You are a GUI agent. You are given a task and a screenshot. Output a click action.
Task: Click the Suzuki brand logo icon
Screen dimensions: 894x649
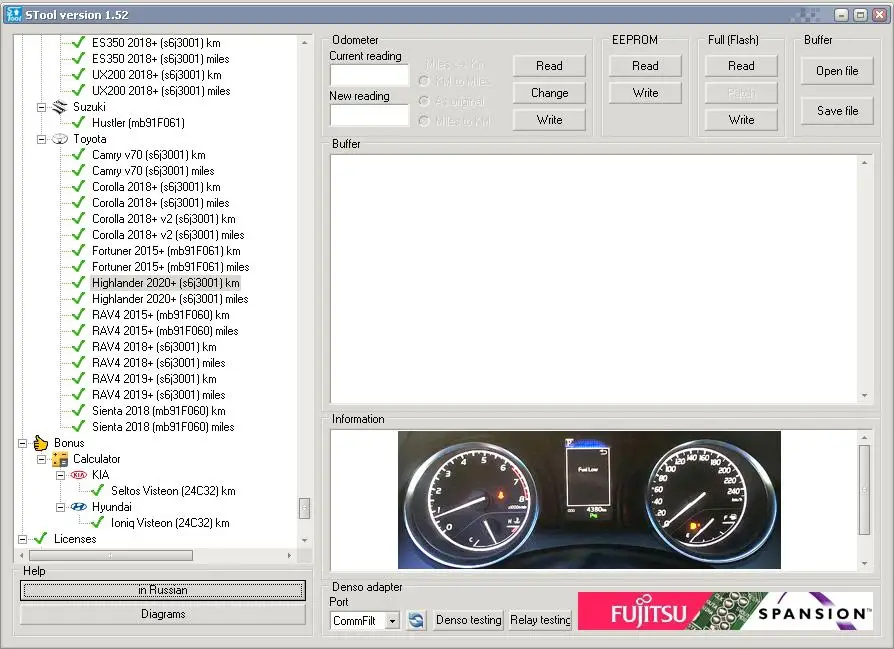pos(60,107)
